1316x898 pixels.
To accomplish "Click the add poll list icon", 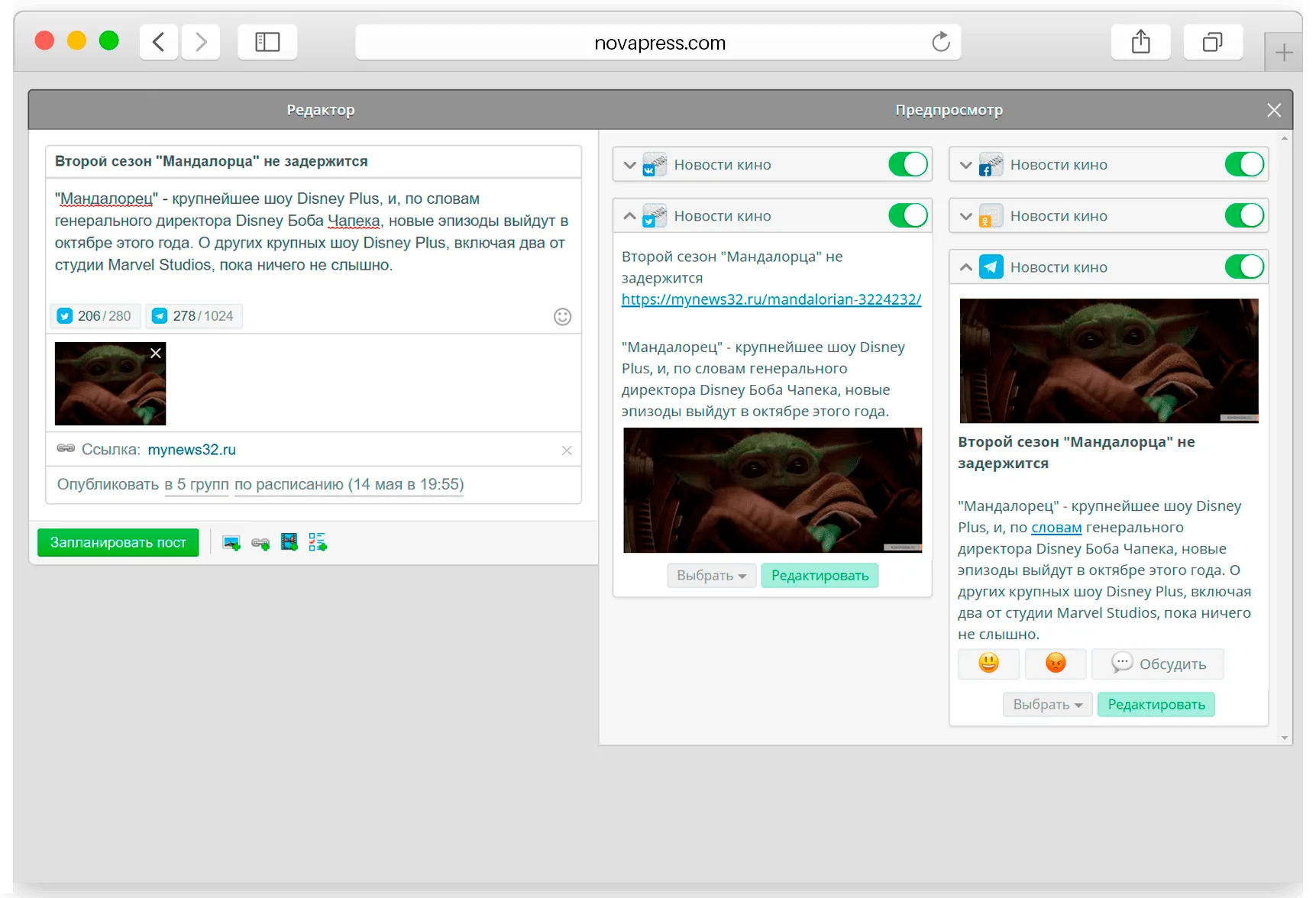I will click(318, 542).
